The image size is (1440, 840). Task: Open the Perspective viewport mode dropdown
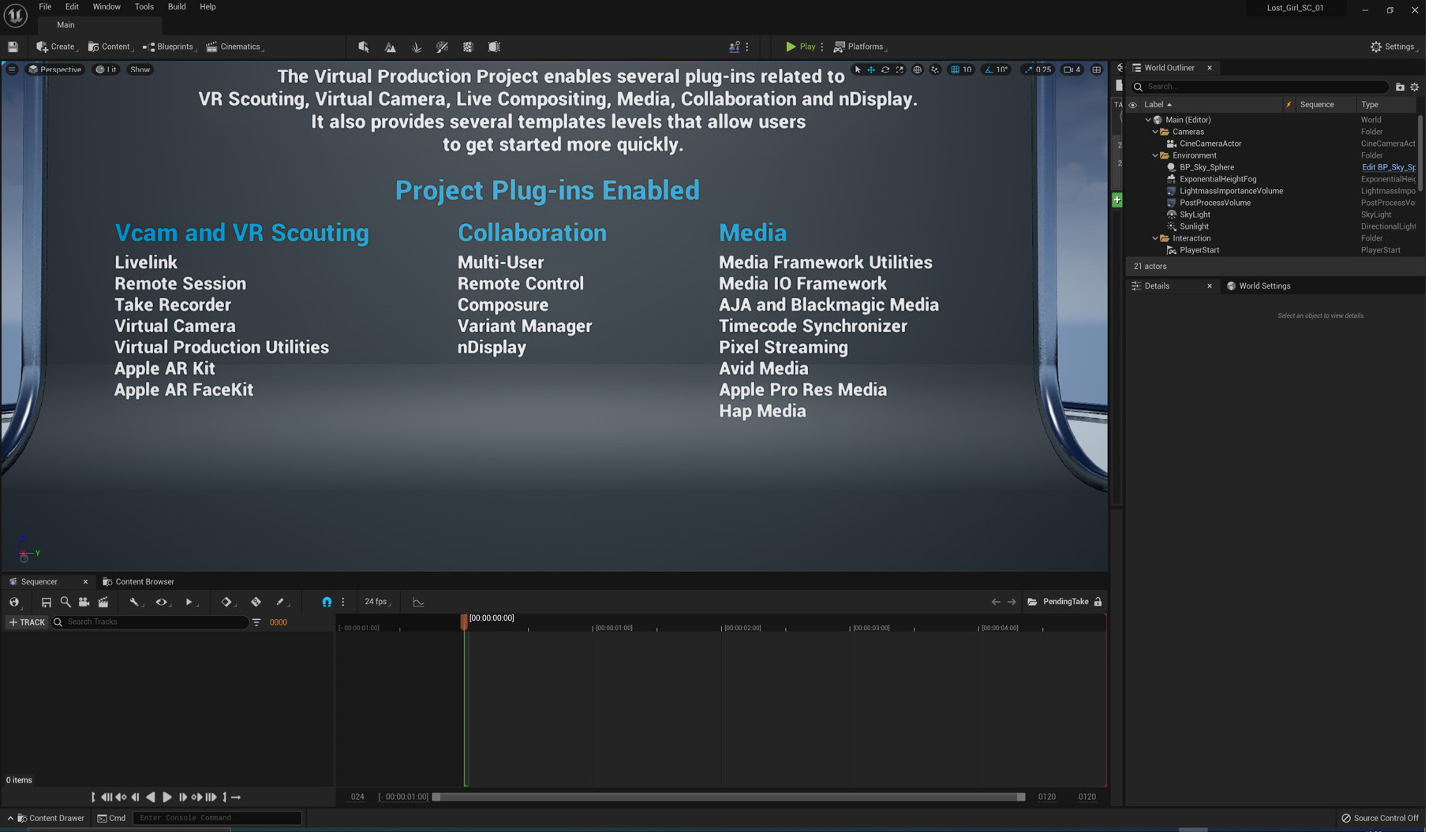point(54,69)
